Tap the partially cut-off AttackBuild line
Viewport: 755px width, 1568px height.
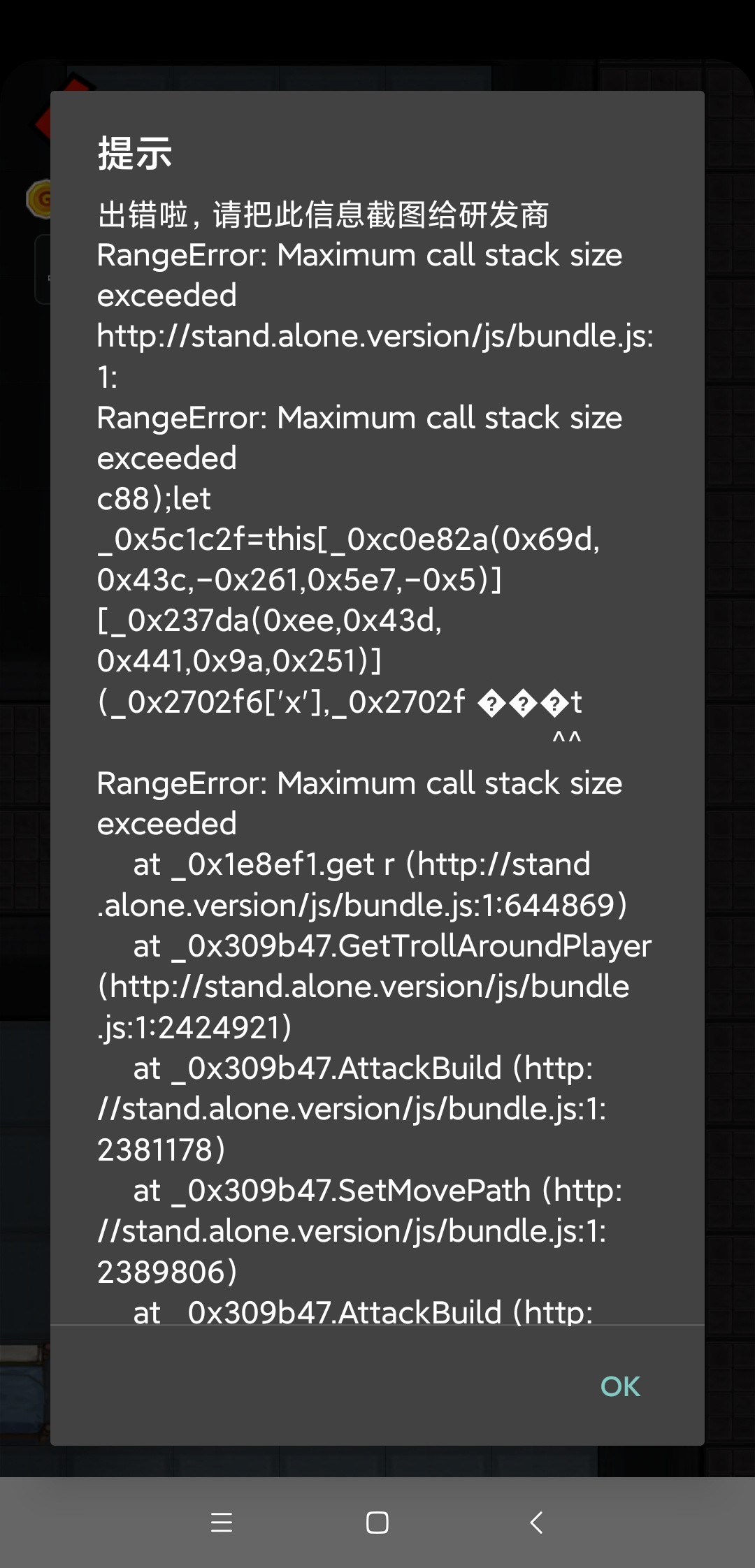pos(362,1312)
